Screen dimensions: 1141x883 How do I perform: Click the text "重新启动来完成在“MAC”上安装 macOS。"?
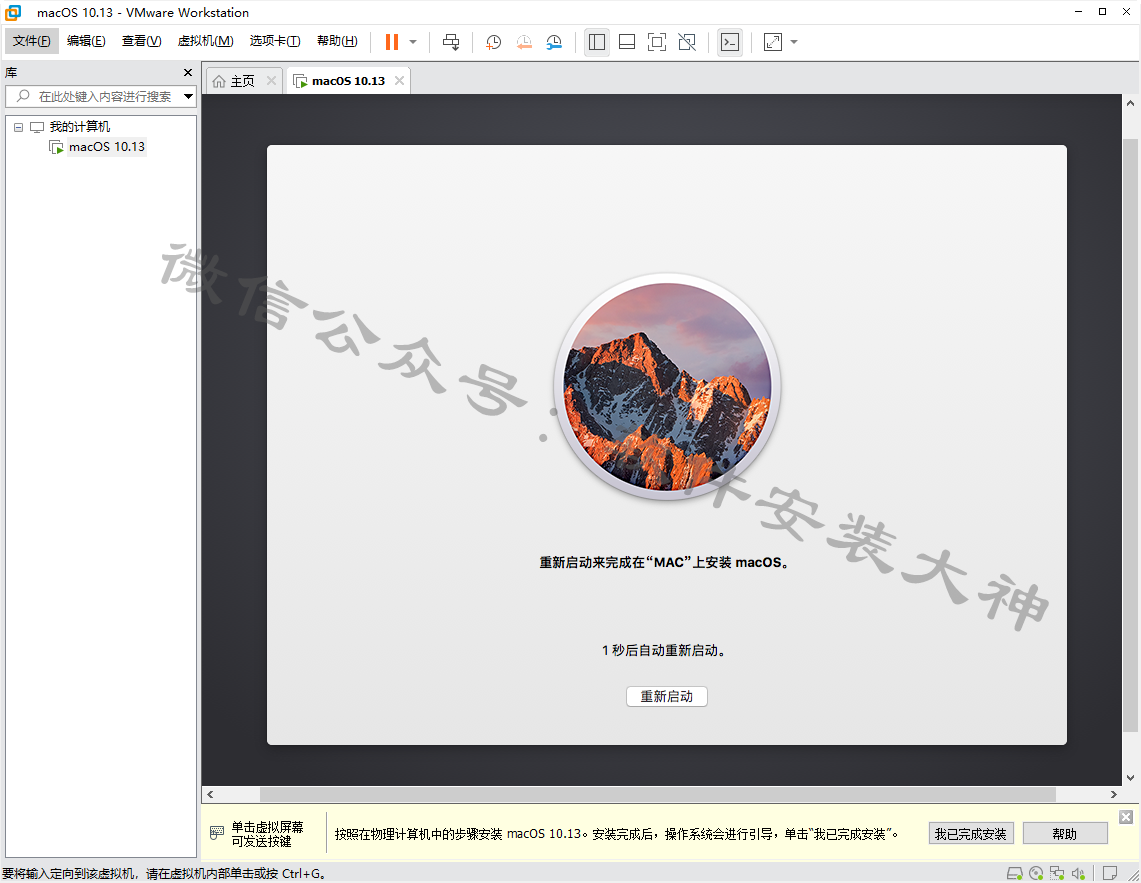click(664, 563)
